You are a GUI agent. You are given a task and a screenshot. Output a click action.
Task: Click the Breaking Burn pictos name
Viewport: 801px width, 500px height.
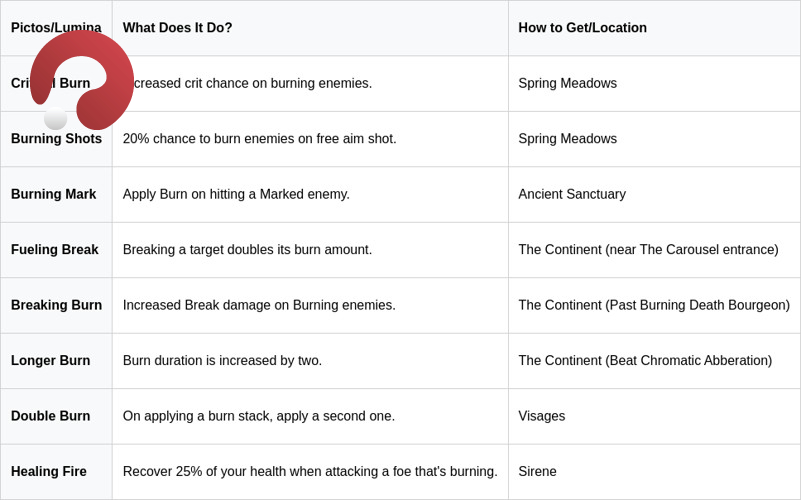click(x=56, y=305)
